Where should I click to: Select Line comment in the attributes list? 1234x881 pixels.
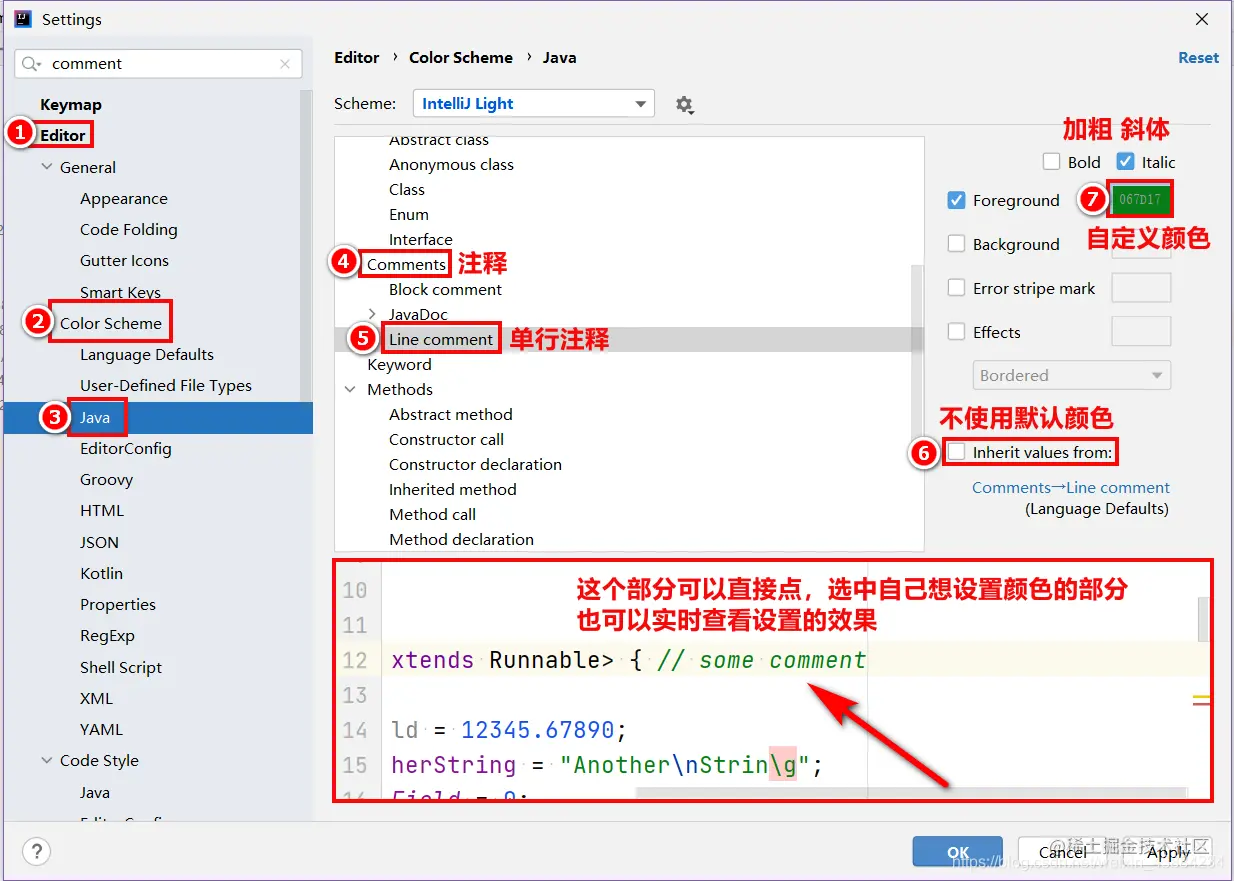[441, 339]
